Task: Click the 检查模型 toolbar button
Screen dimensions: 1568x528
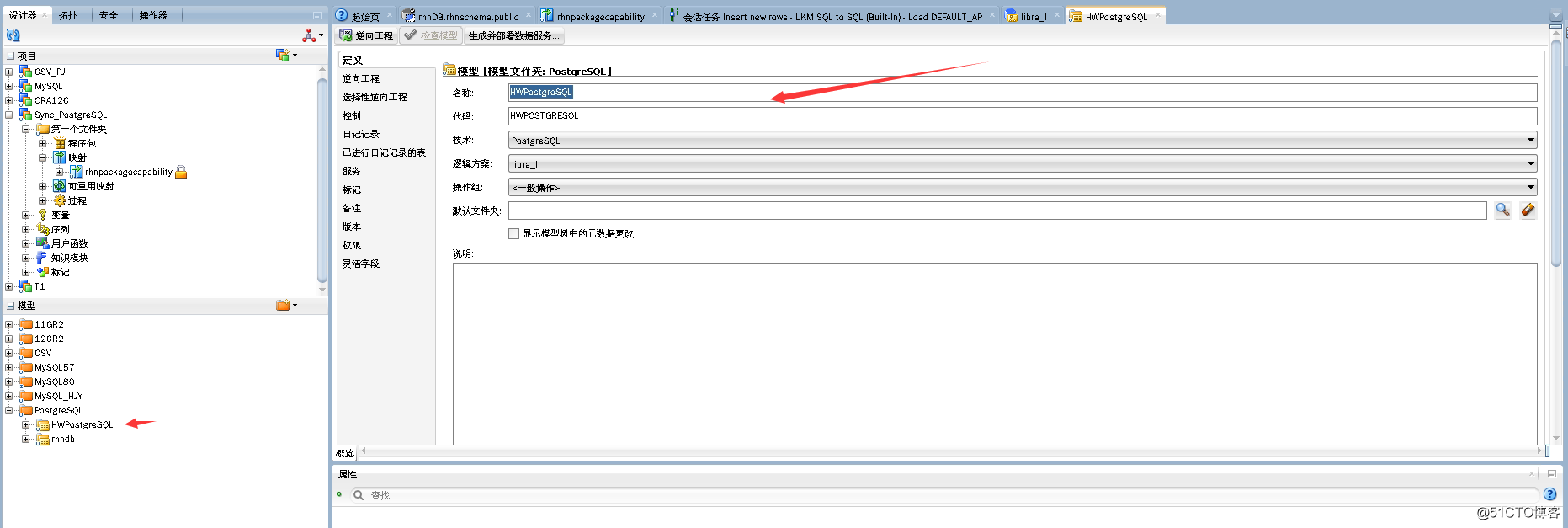Action: (432, 35)
